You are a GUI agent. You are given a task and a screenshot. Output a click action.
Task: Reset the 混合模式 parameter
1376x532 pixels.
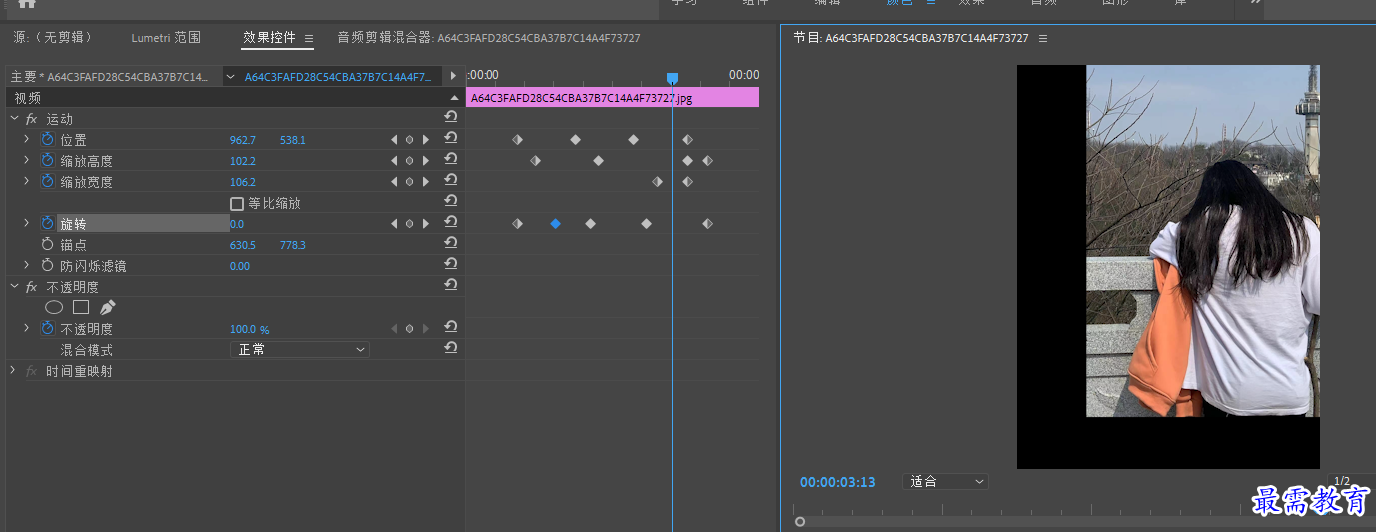coord(451,349)
